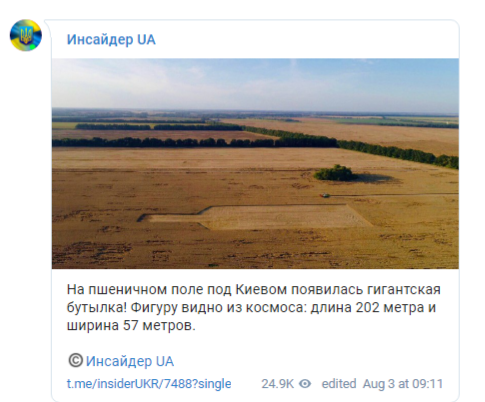Click the eye views icon

[x=305, y=384]
